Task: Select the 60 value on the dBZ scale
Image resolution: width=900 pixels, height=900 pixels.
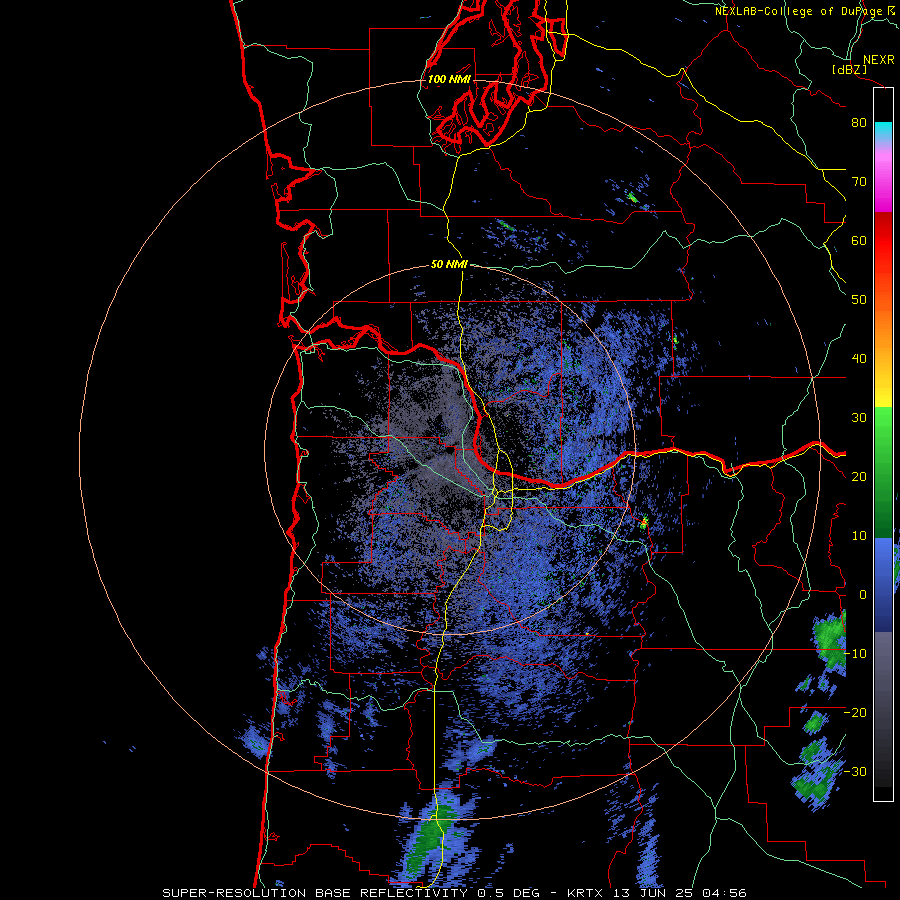Action: pyautogui.click(x=859, y=240)
